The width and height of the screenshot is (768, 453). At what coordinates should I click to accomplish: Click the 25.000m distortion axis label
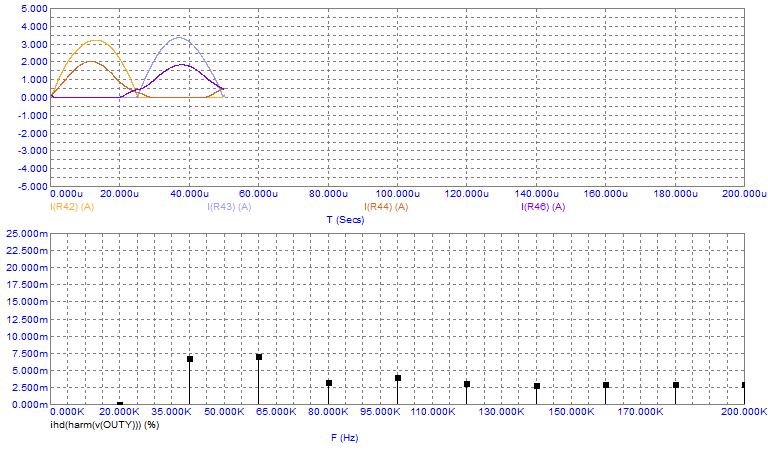[27, 234]
